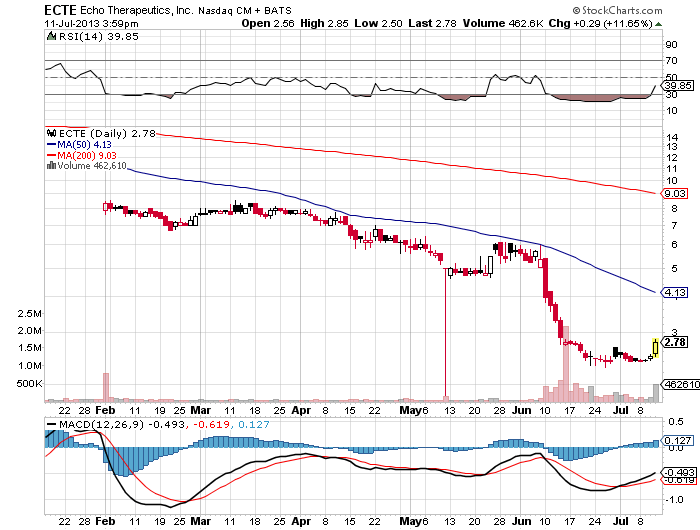Click the RSI(14) 39.85 label
Viewport: 700px width, 530px height.
tap(98, 36)
